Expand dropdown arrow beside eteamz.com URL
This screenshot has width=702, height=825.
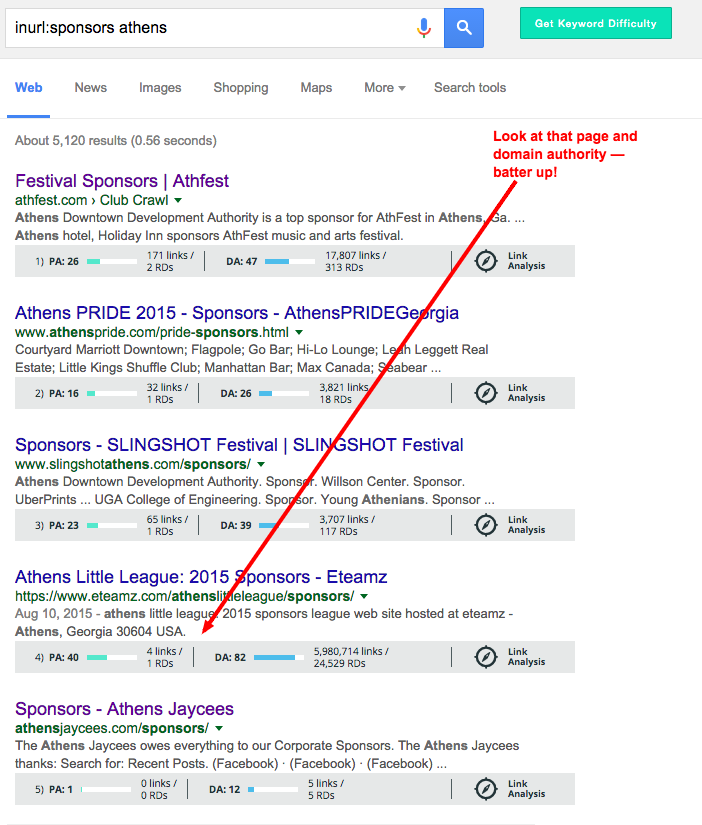364,597
